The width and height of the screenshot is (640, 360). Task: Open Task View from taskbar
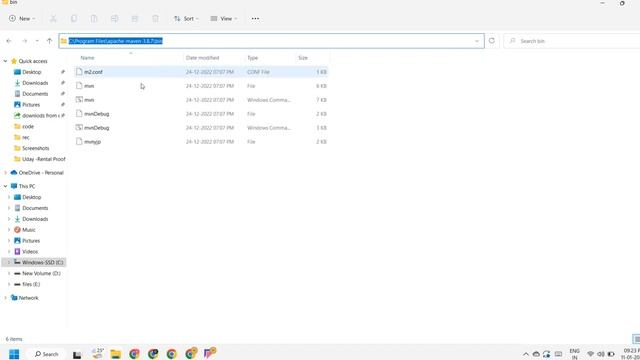(x=77, y=354)
